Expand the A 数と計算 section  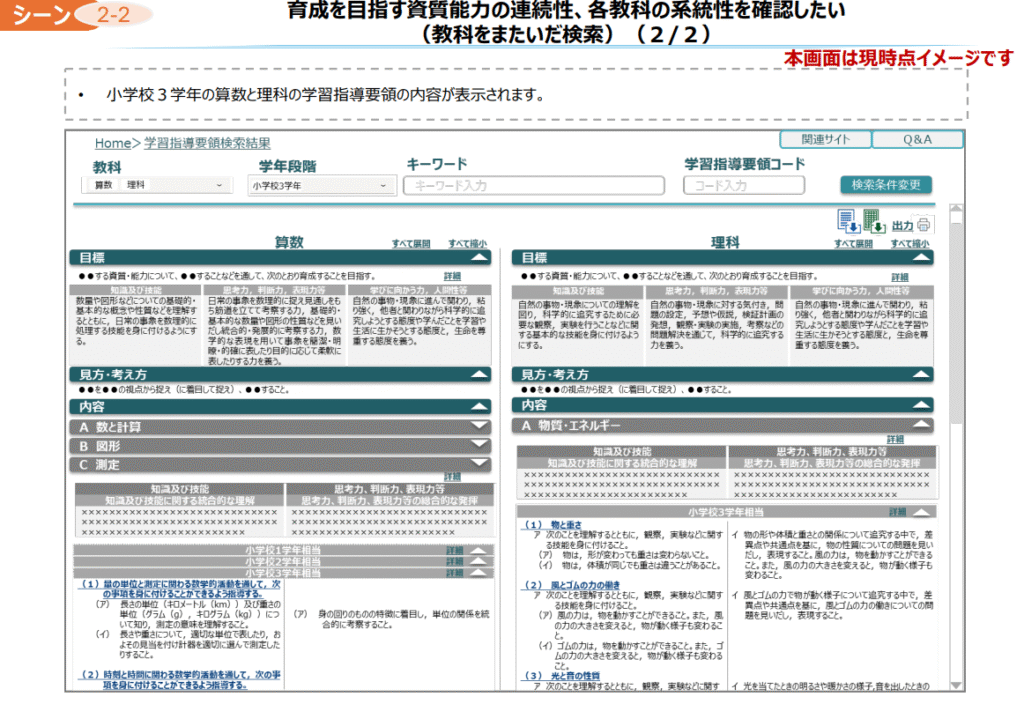479,427
